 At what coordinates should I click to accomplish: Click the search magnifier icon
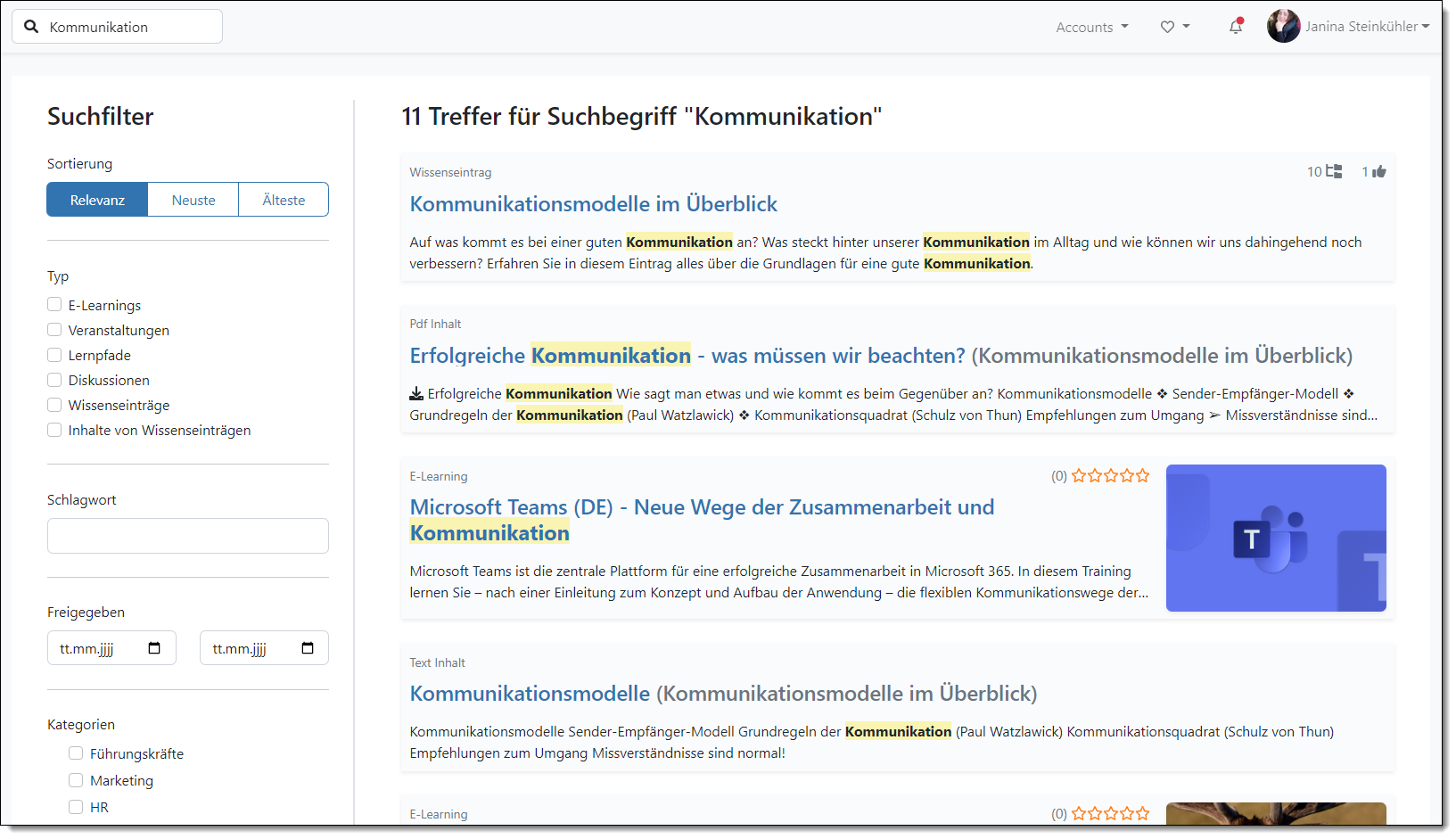(31, 26)
